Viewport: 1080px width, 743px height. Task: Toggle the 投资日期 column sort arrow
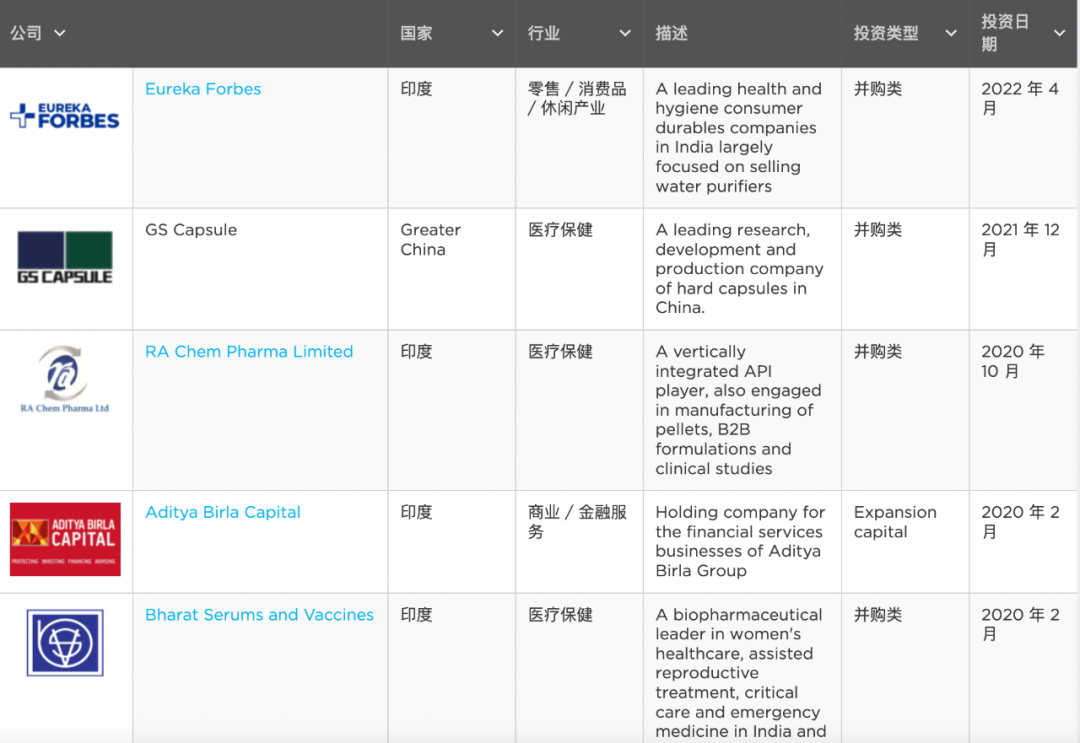click(x=1060, y=33)
